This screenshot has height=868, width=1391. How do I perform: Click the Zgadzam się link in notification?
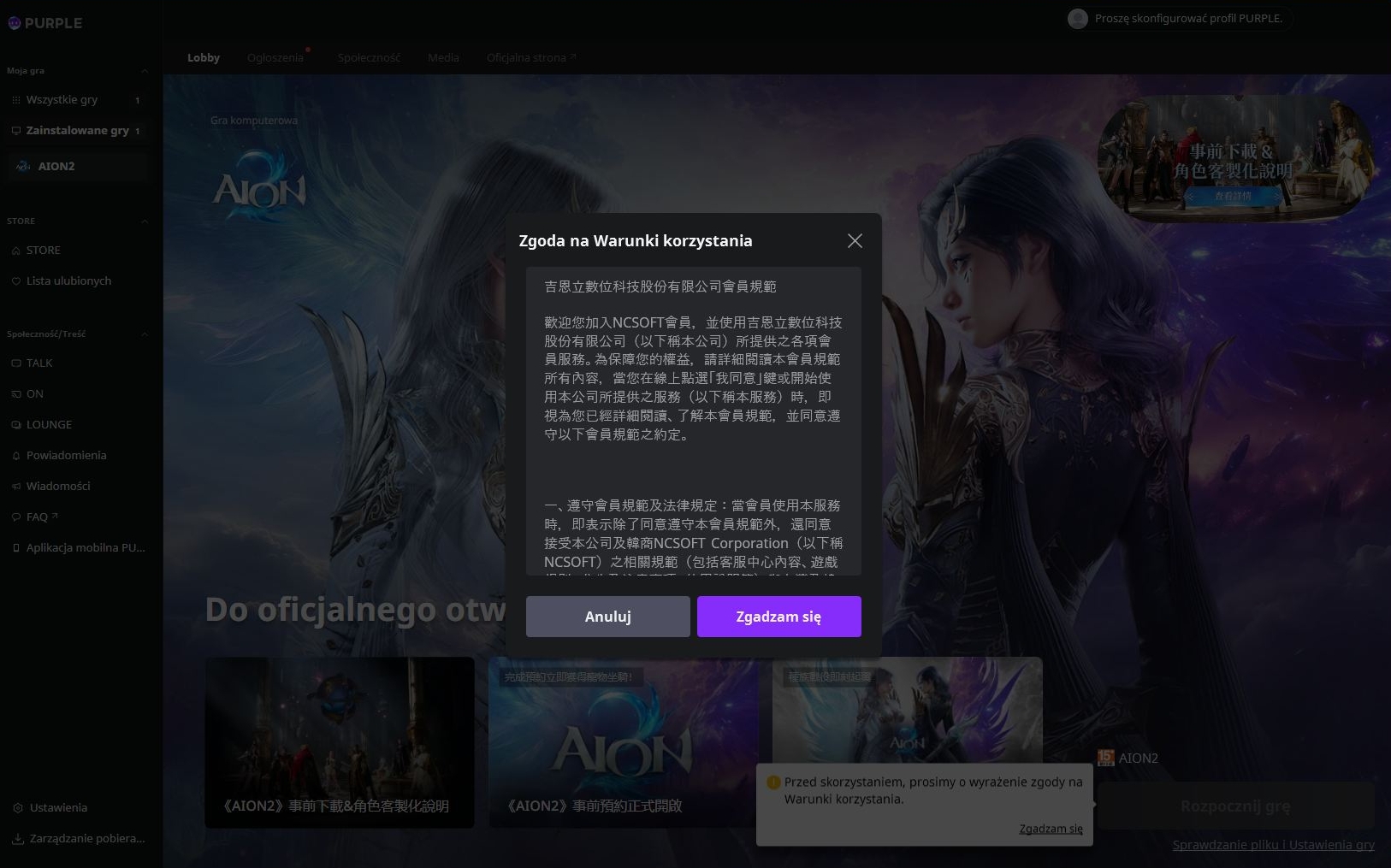pos(1051,829)
